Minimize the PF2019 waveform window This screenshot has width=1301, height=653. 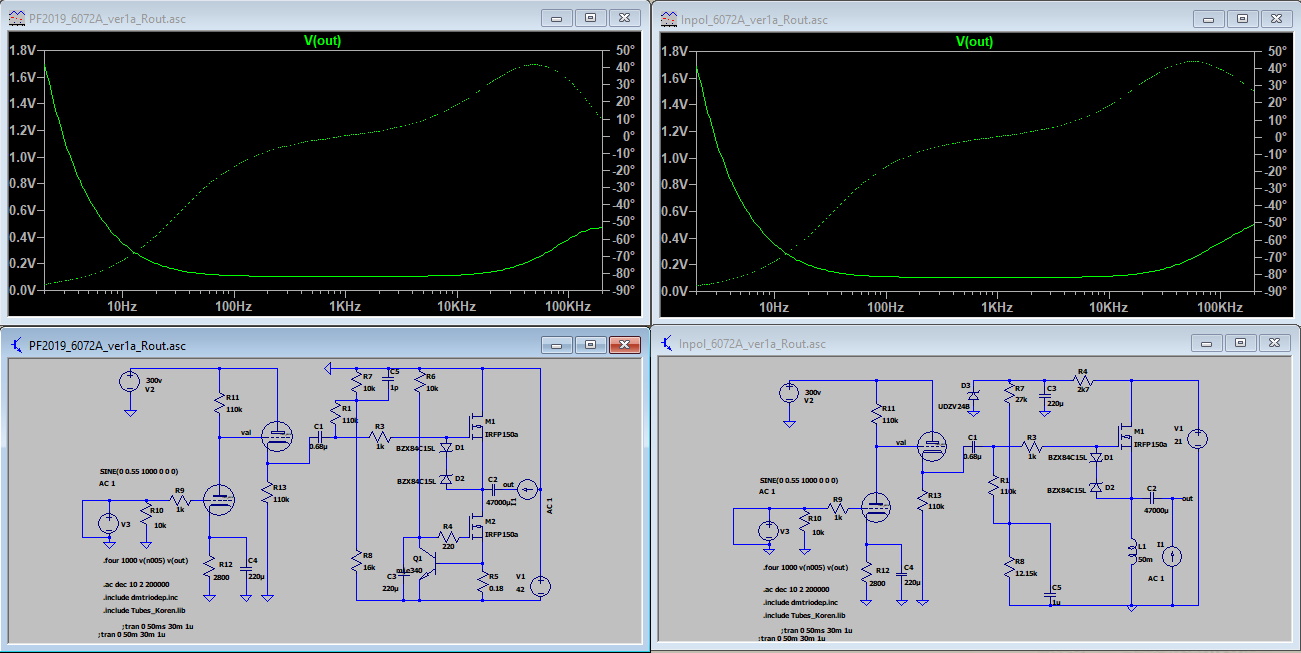click(x=557, y=18)
